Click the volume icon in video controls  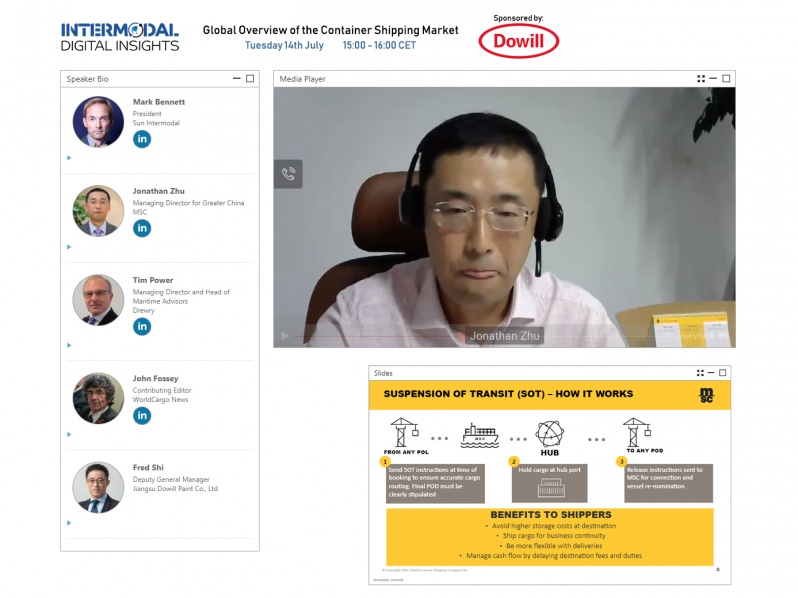pyautogui.click(x=722, y=336)
